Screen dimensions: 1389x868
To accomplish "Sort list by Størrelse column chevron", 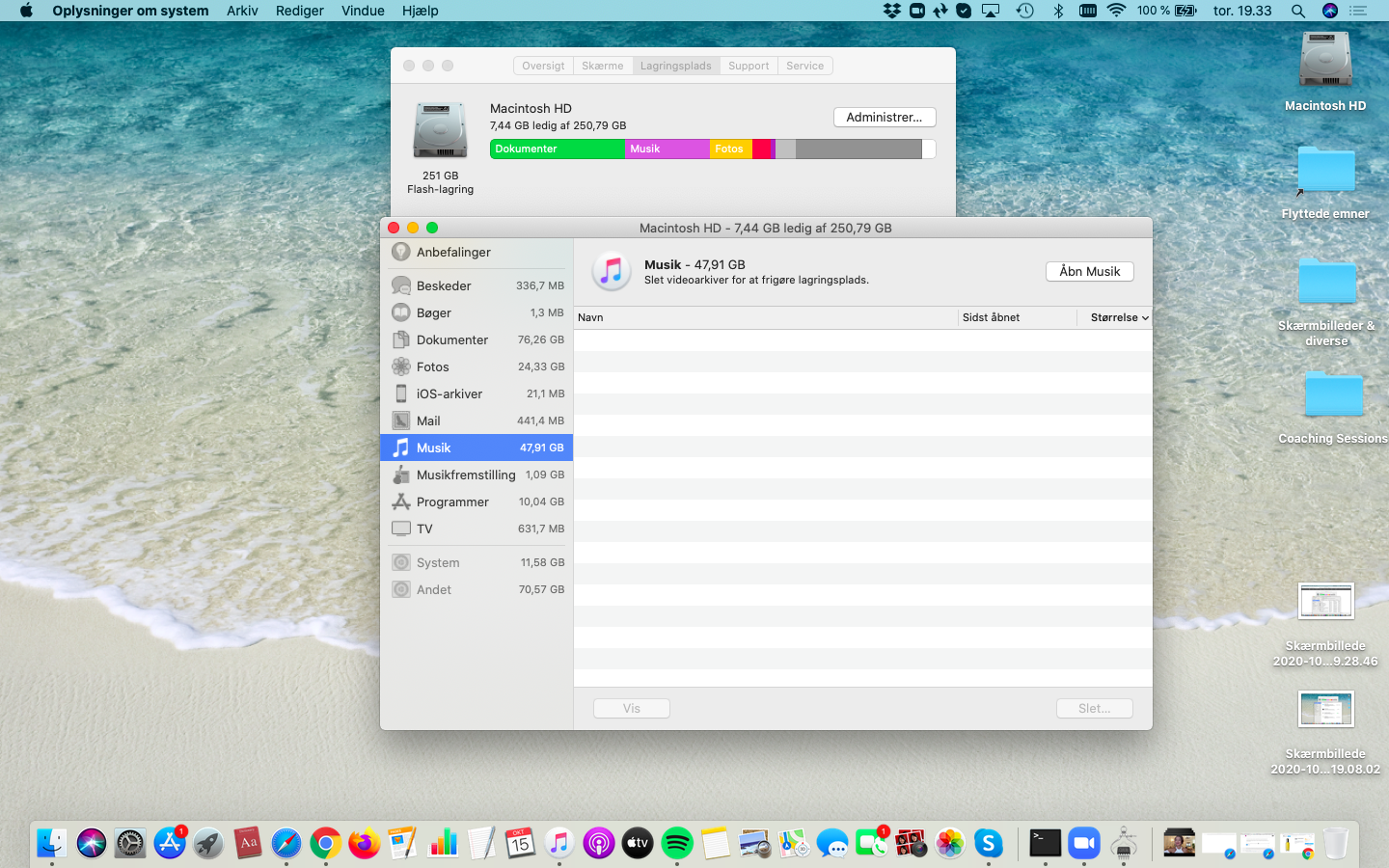I will point(1145,317).
